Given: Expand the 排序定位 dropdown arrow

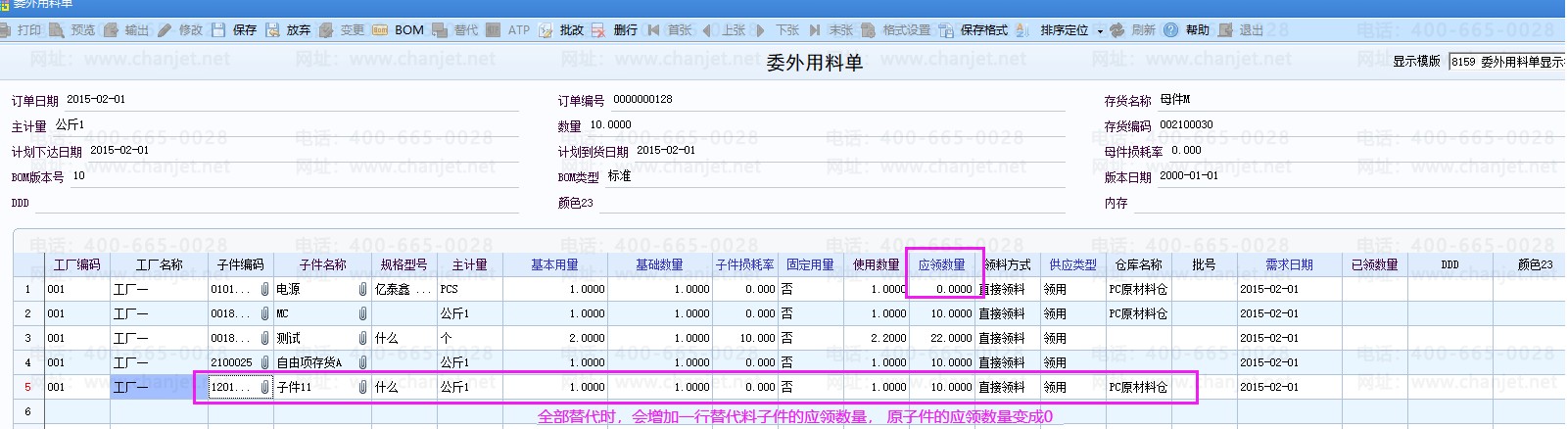Looking at the screenshot, I should pos(1100,31).
